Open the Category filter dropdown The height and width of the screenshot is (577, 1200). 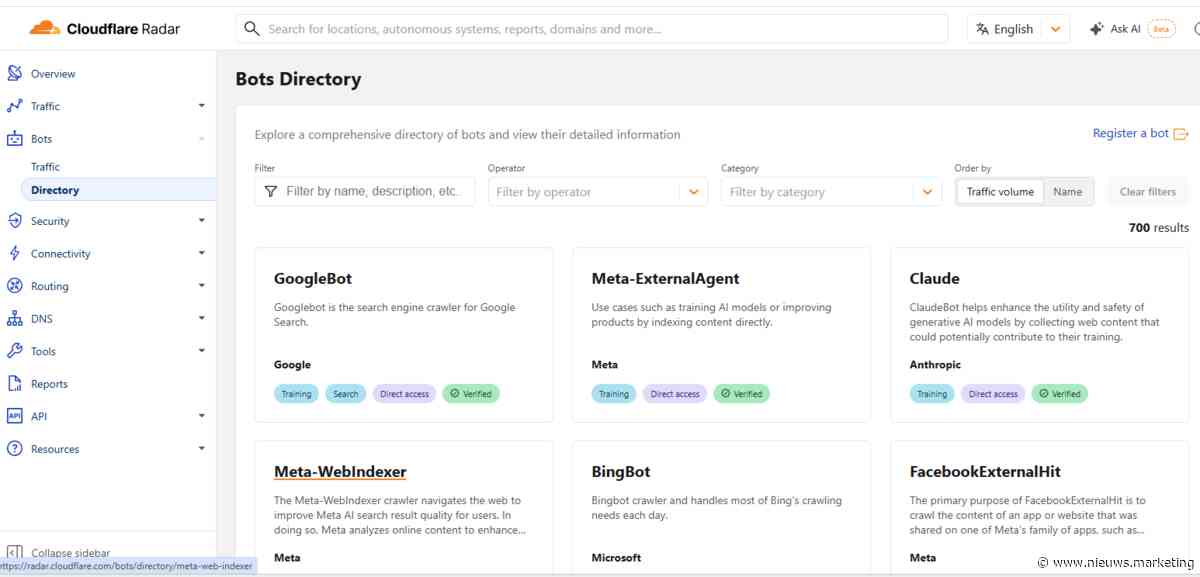point(927,192)
